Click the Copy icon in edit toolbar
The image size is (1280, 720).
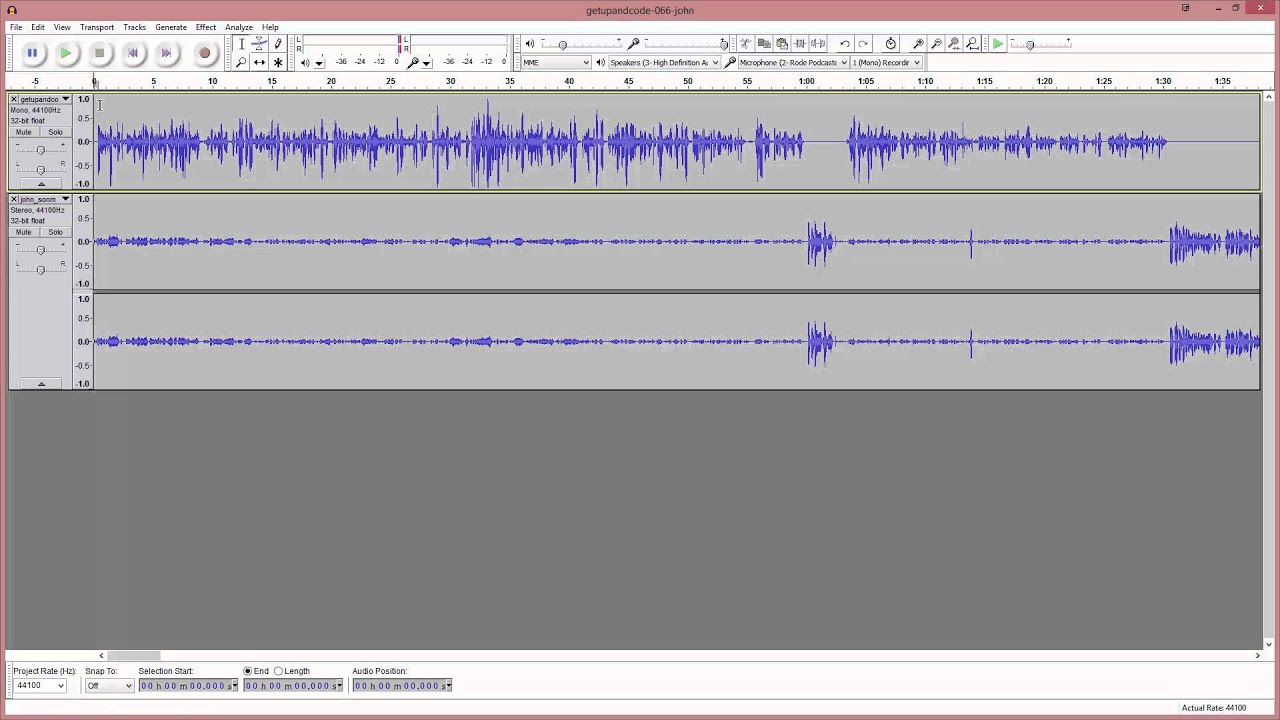[764, 44]
